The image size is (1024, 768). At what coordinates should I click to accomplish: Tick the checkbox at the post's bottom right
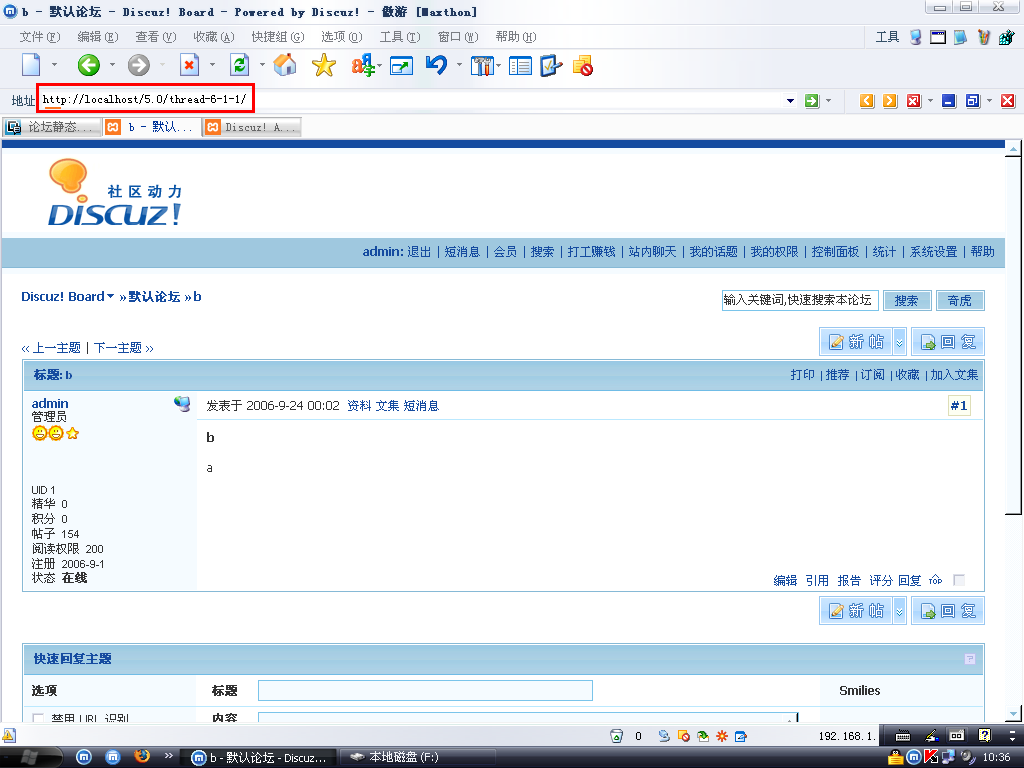(x=959, y=580)
